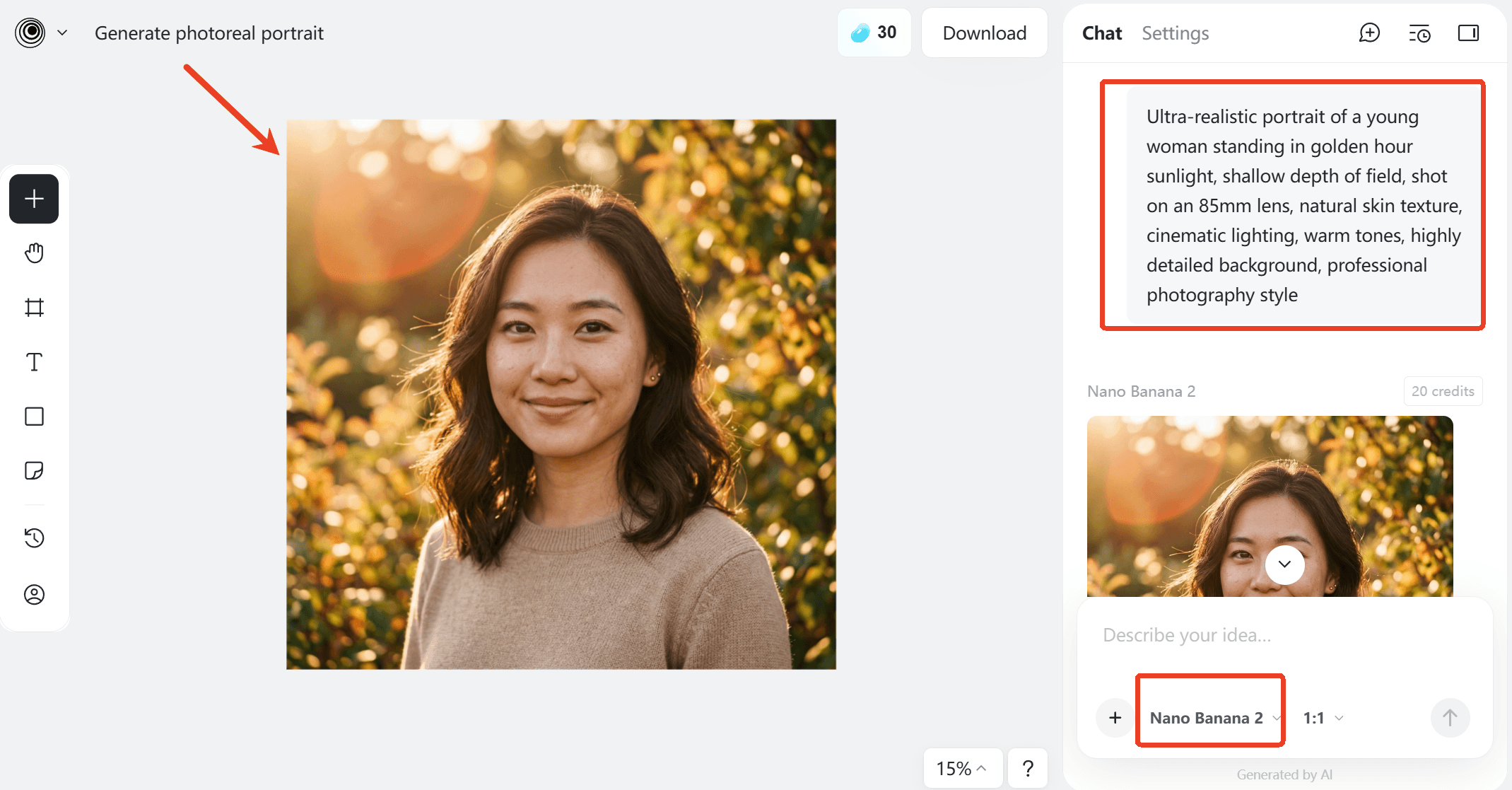Image resolution: width=1512 pixels, height=790 pixels.
Task: Select the rectangle shape tool
Action: point(34,417)
